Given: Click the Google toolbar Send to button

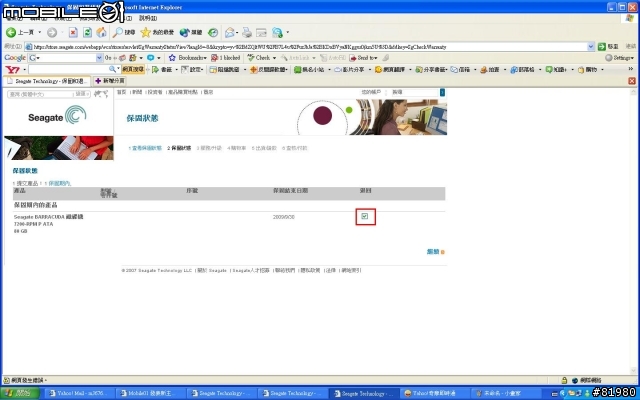Looking at the screenshot, I should coord(363,58).
